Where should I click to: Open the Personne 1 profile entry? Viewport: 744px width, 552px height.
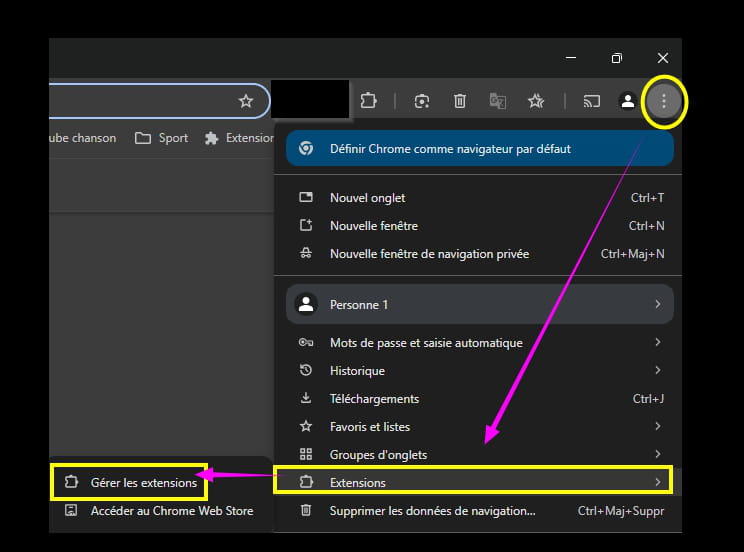(480, 304)
